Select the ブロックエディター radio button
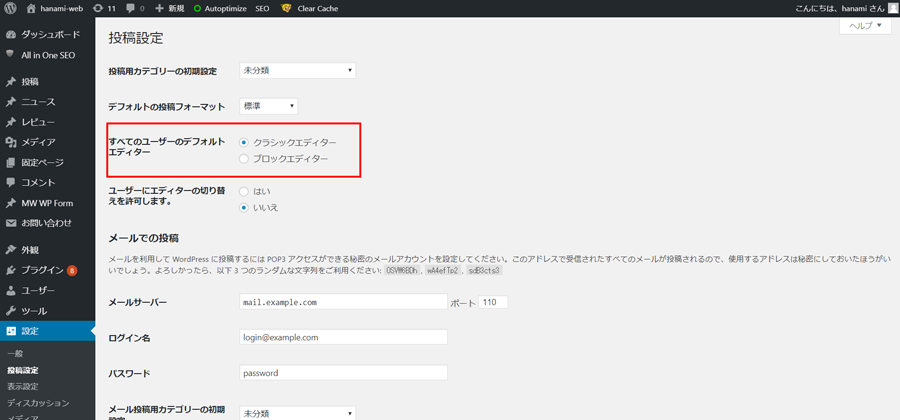The image size is (900, 420). (244, 159)
